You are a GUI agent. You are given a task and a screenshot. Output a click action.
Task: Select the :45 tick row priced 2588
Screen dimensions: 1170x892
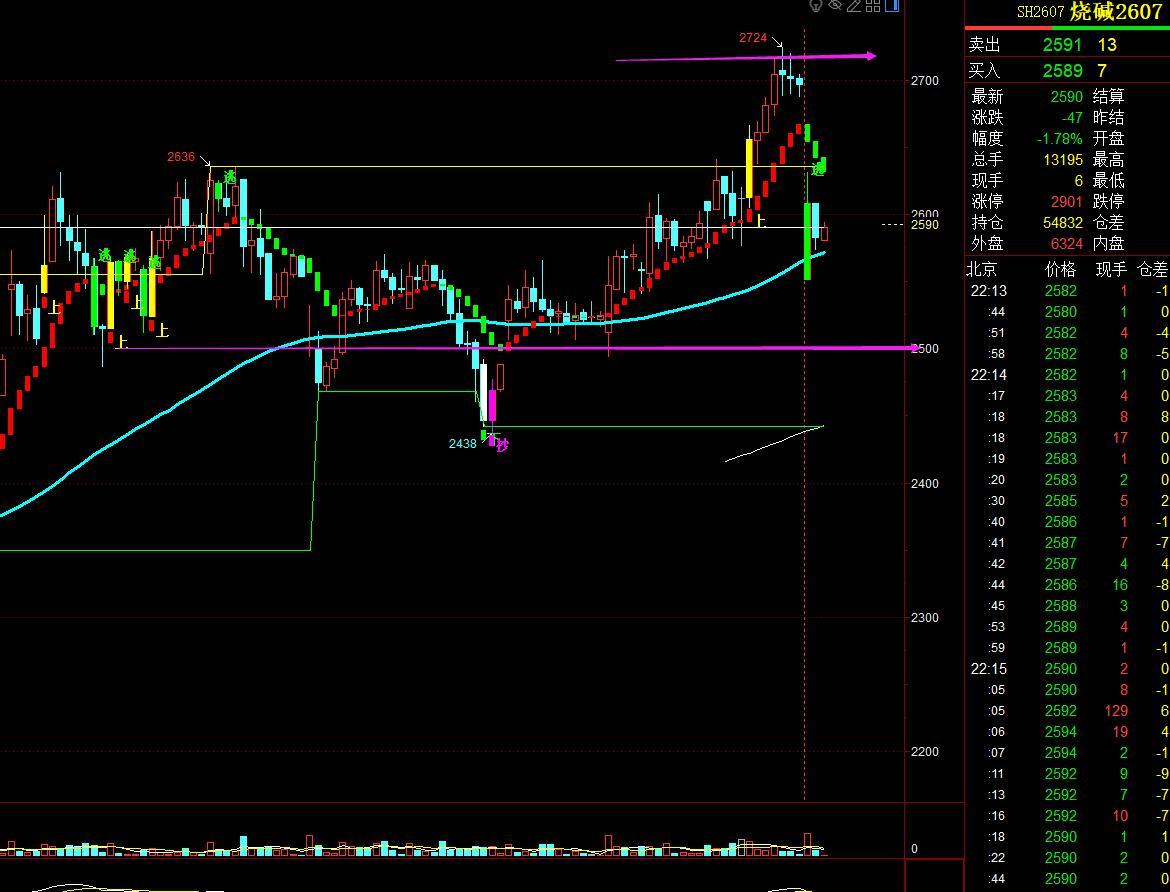pyautogui.click(x=1068, y=605)
